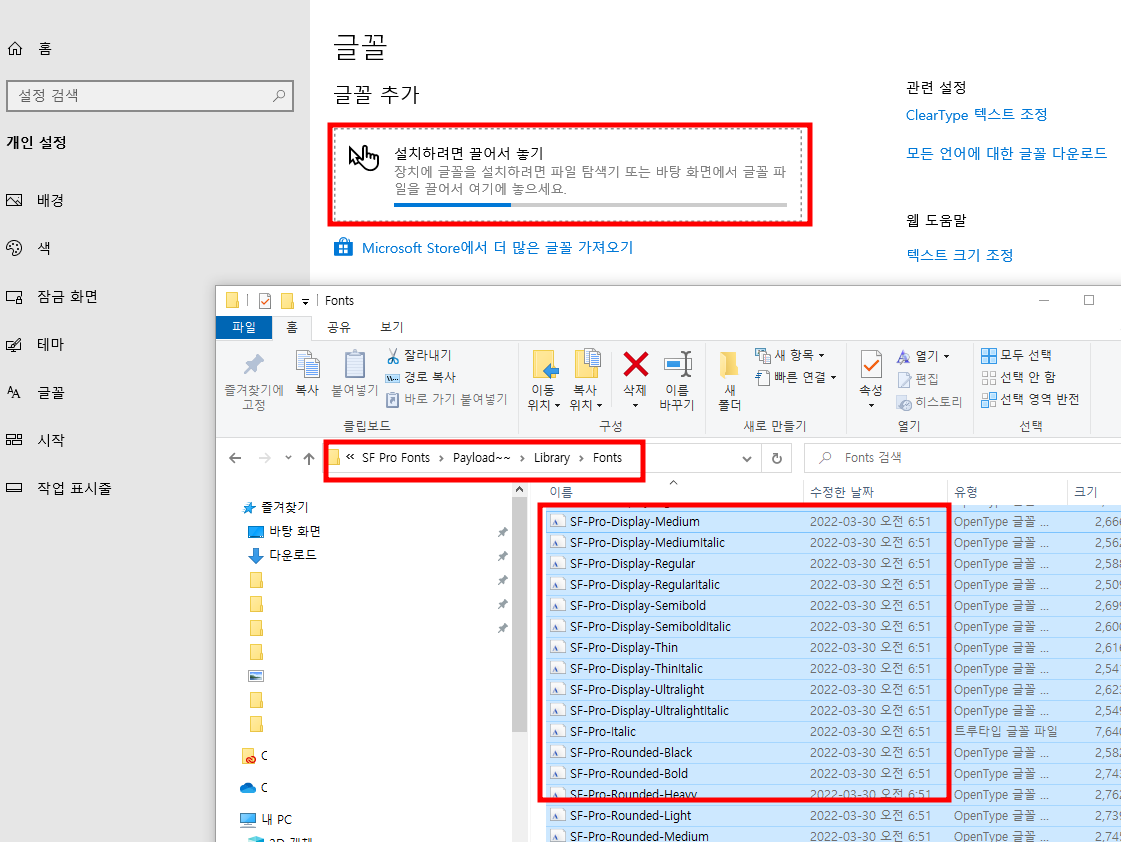1121x842 pixels.
Task: Select SF-Pro-Display-Thin file
Action: click(x=623, y=648)
